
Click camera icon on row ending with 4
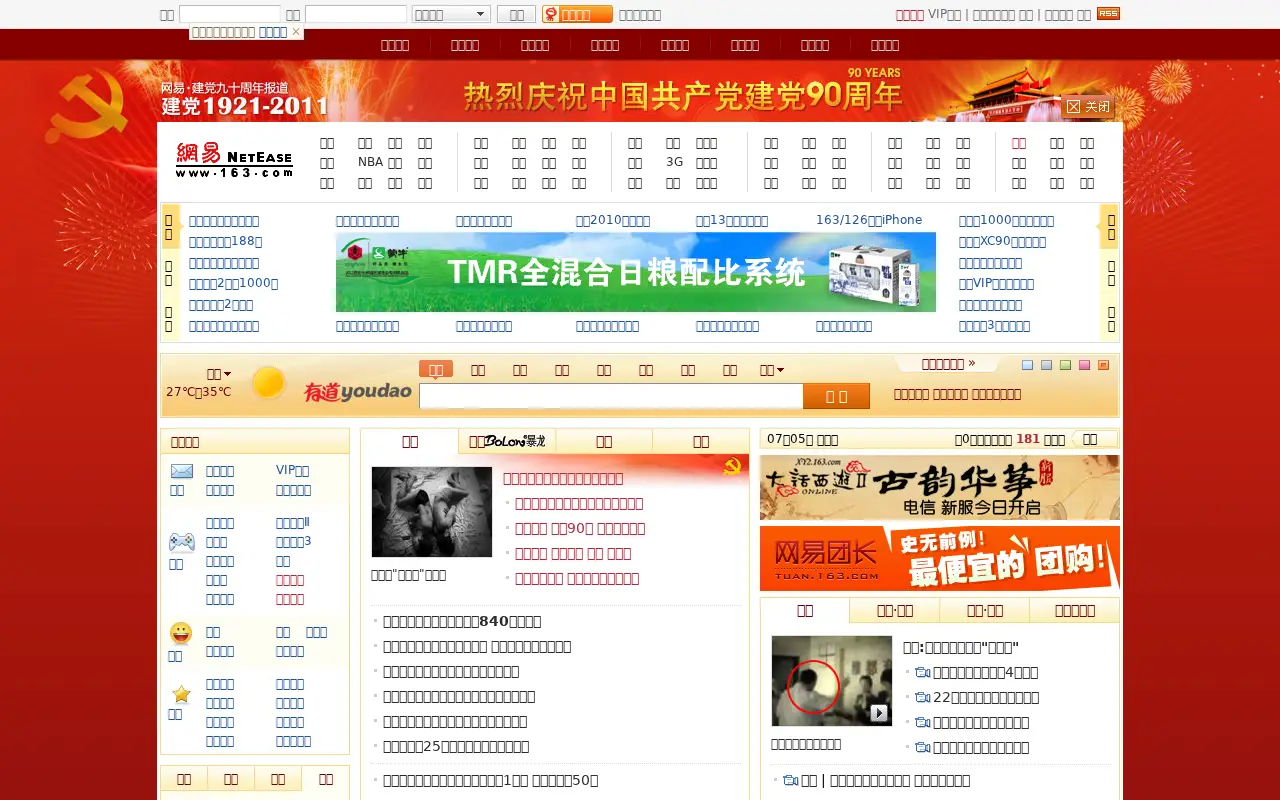coord(922,673)
